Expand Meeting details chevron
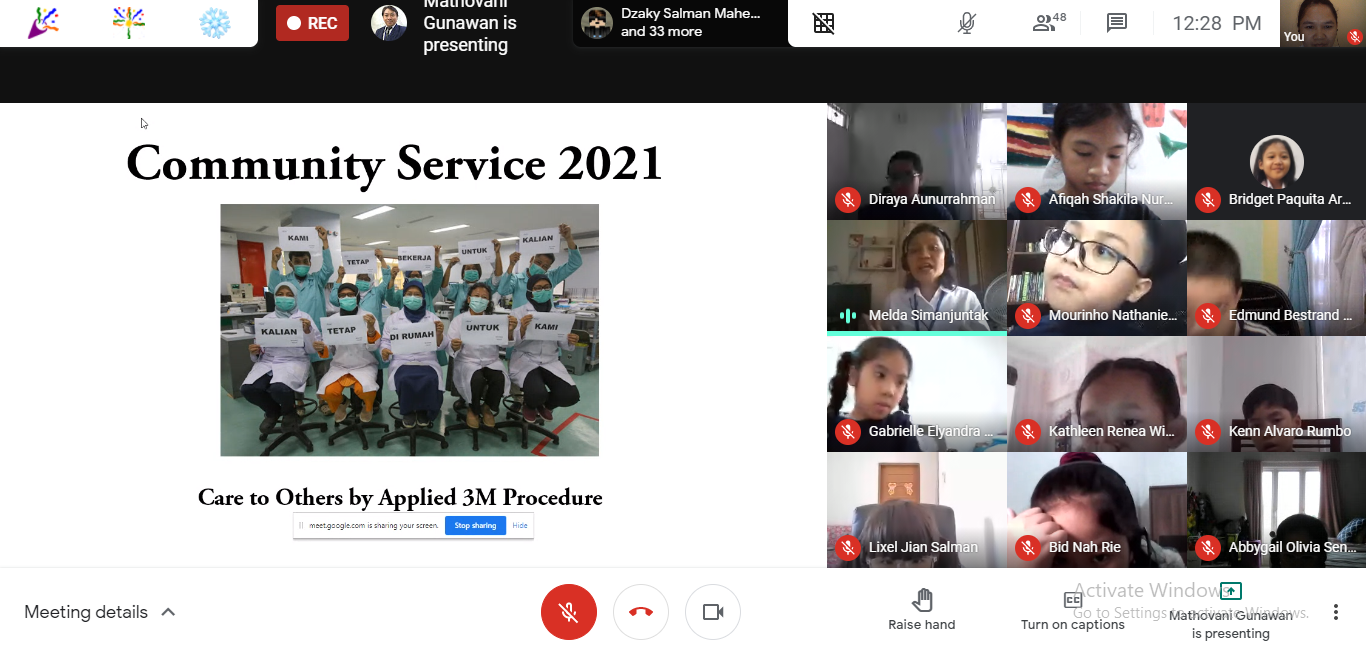 tap(168, 612)
